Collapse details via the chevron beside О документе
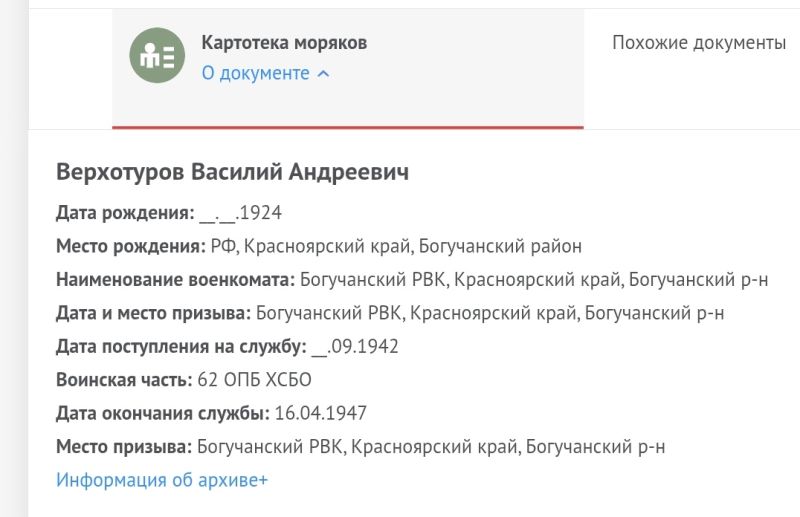This screenshot has height=517, width=800. coord(323,74)
